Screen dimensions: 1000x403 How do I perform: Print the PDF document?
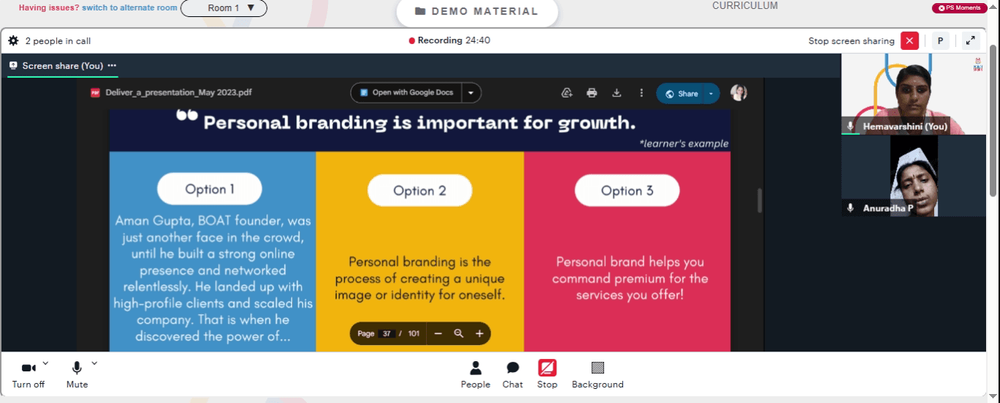(592, 93)
